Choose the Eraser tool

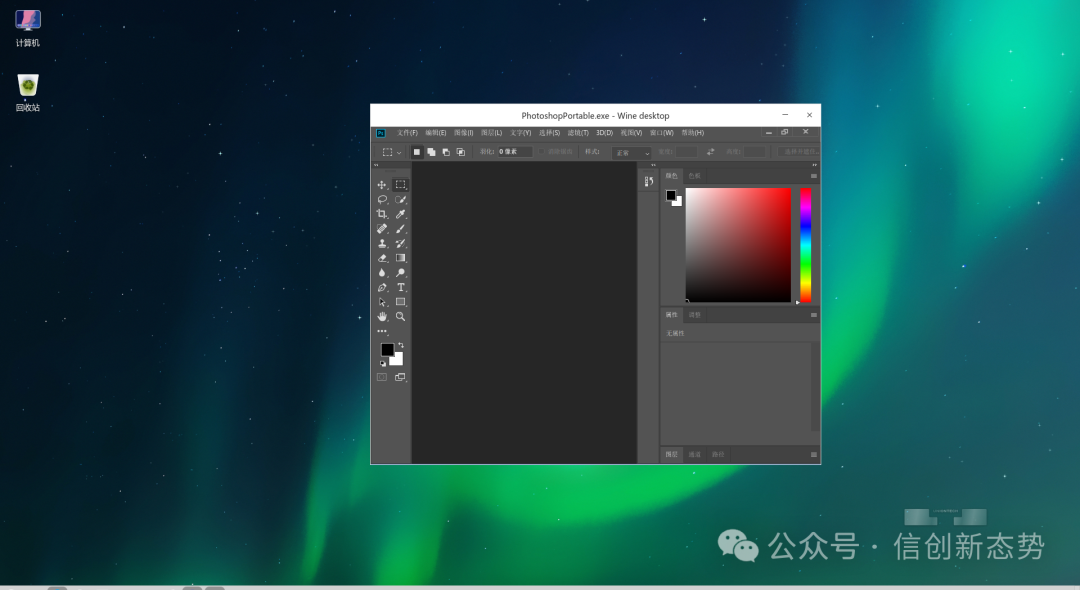(x=381, y=258)
